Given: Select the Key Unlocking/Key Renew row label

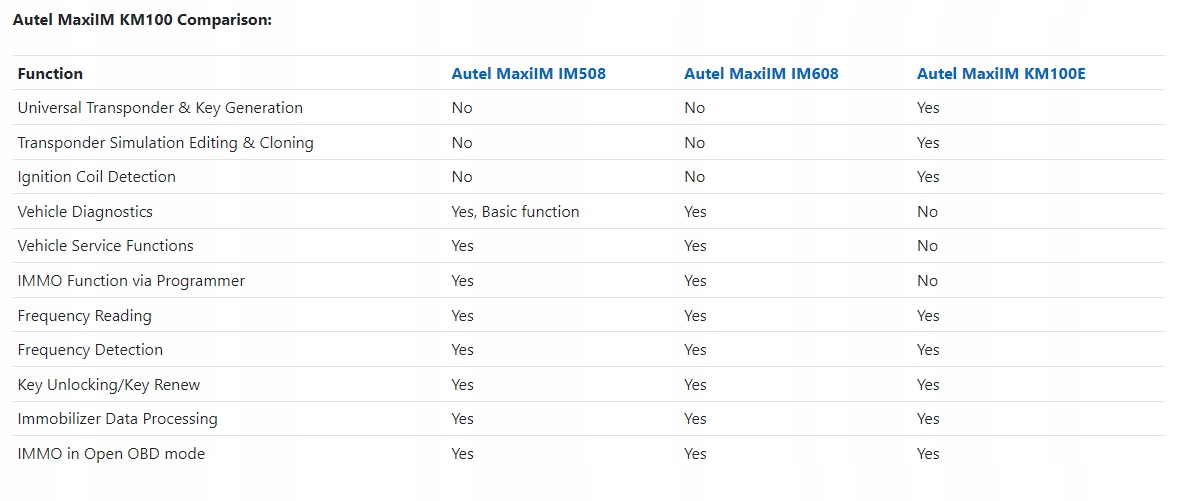Looking at the screenshot, I should (109, 385).
